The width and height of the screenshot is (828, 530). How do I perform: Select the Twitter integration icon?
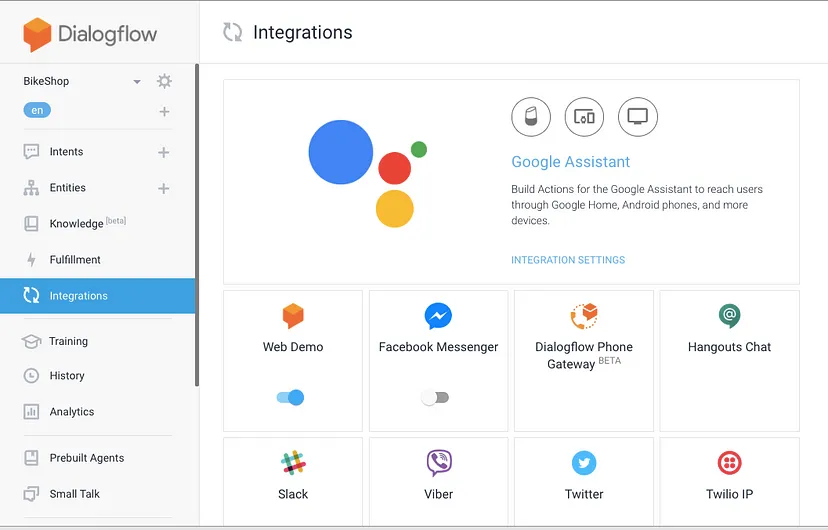[x=584, y=463]
